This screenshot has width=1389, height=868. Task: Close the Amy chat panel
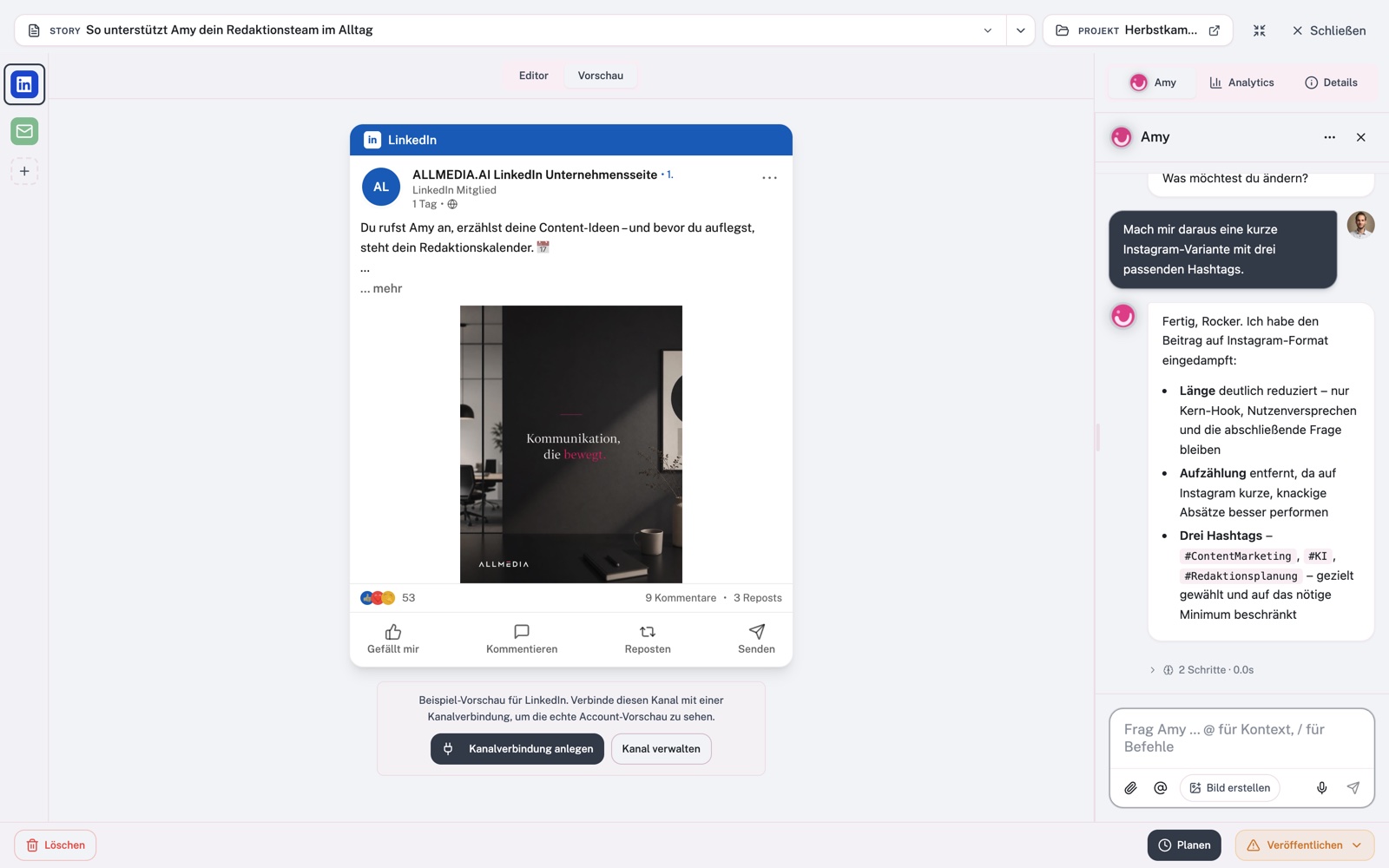[1361, 137]
